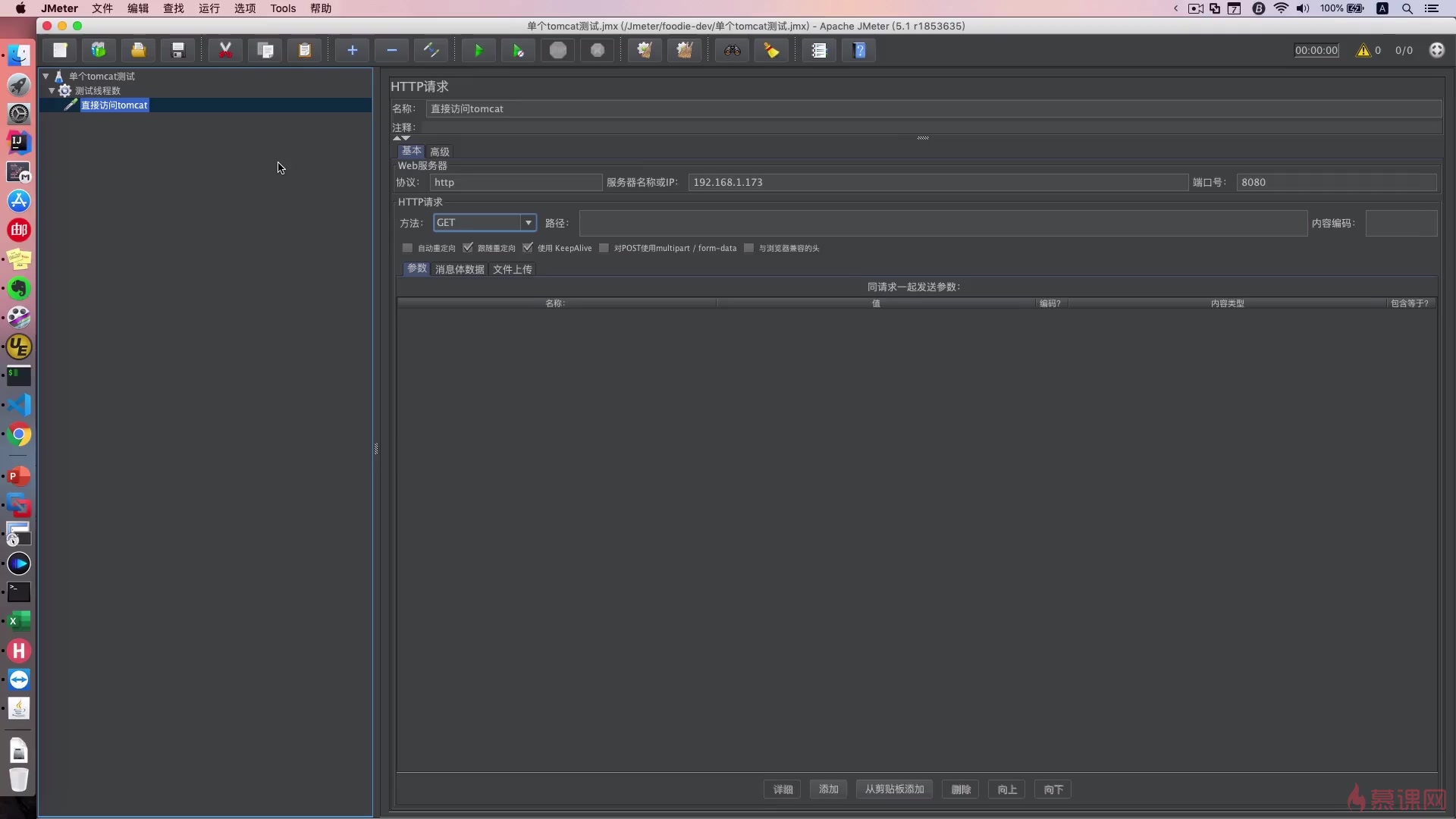Screen dimensions: 1456x819
Task: Open the Tools menu
Action: [283, 8]
